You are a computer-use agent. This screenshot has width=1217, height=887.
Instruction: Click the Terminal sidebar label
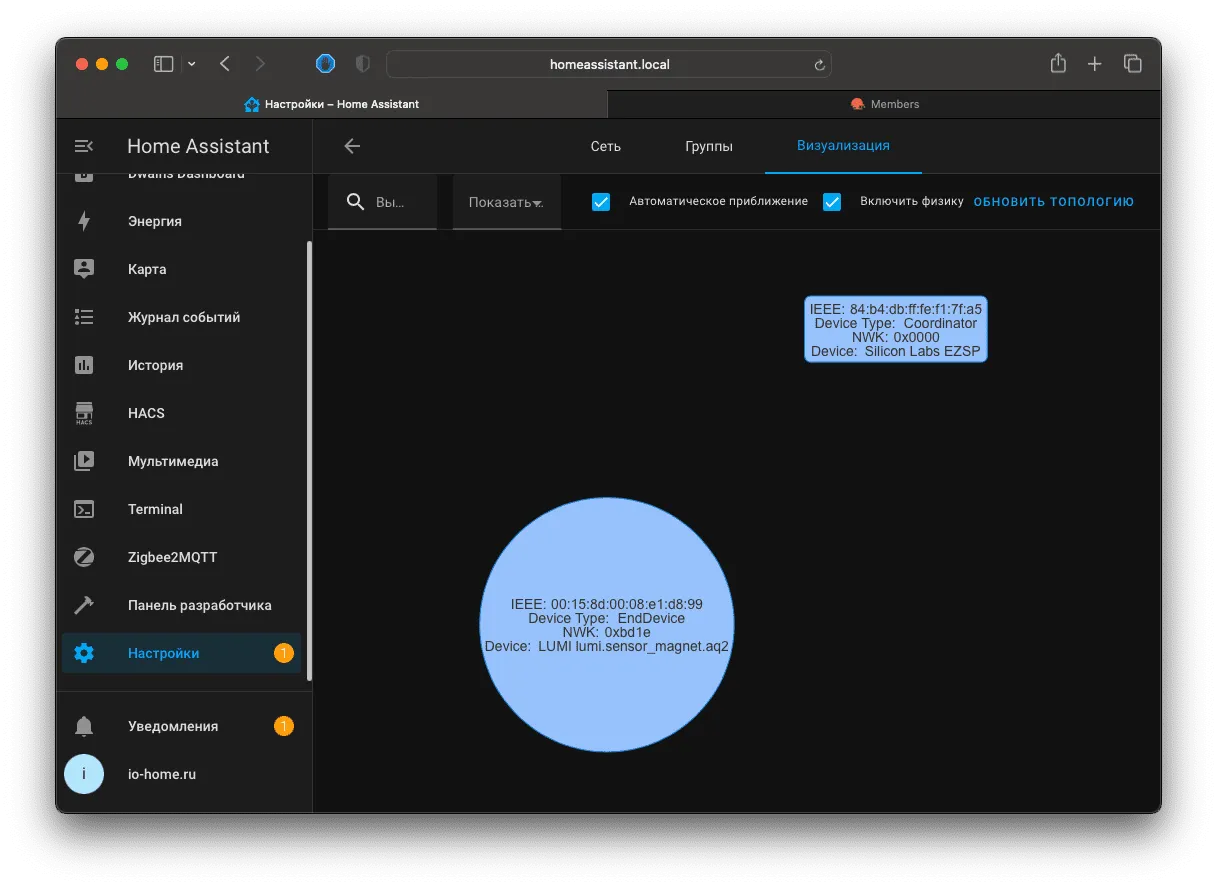point(155,509)
